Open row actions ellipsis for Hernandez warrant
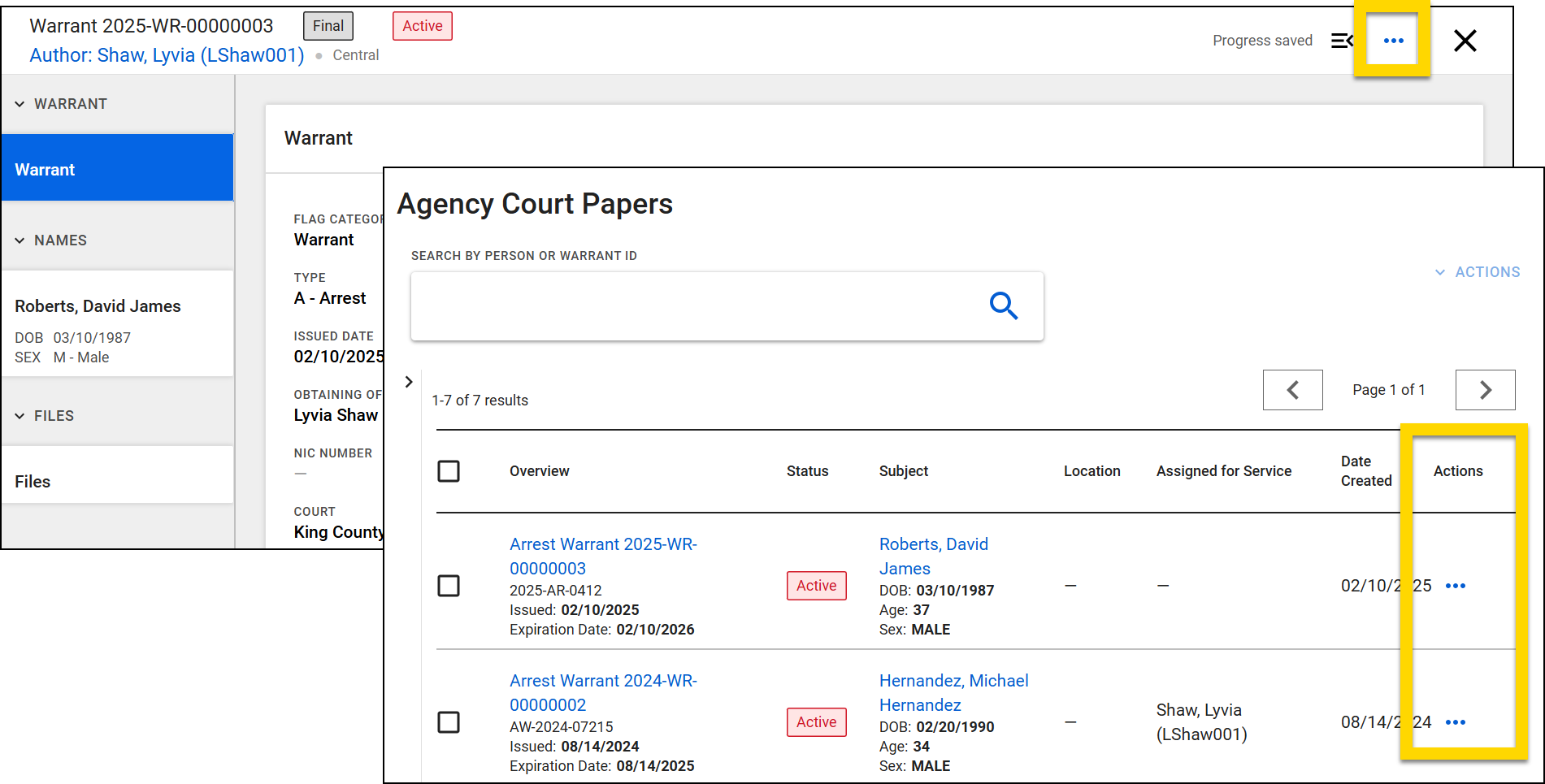1545x784 pixels. [x=1456, y=721]
